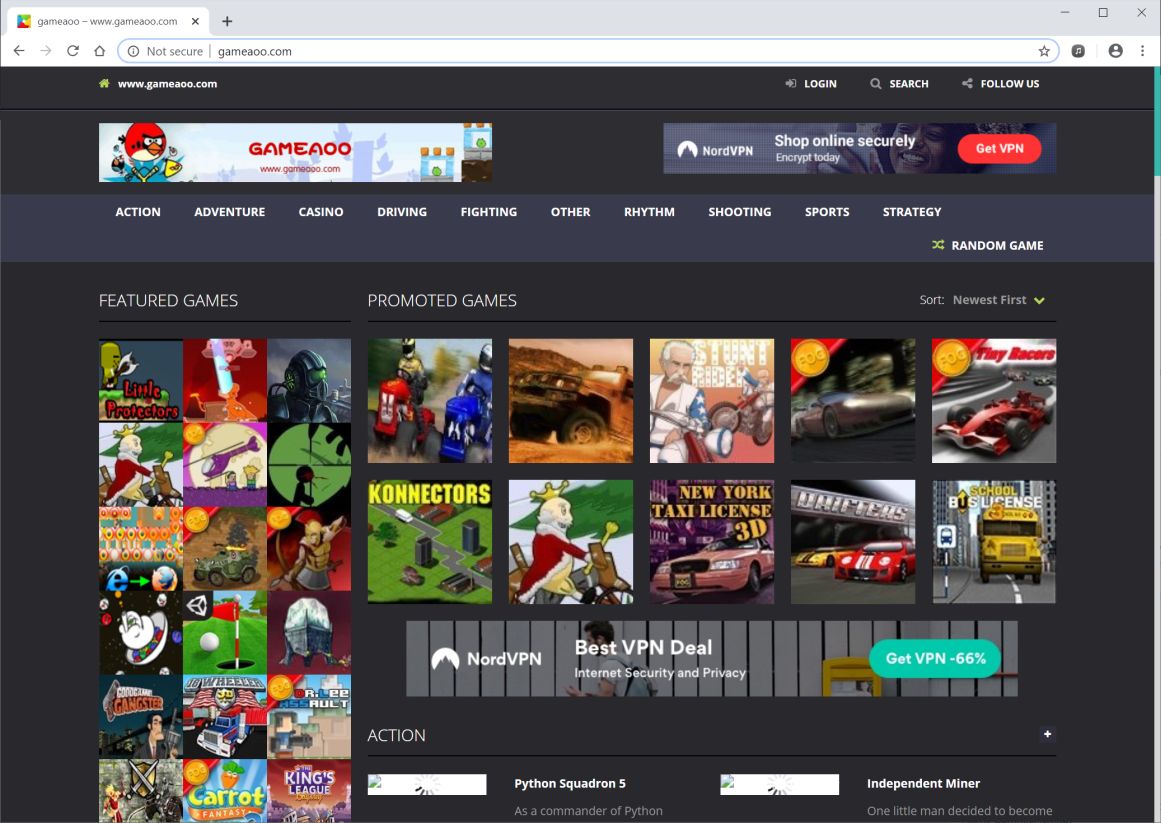Screen dimensions: 1161x823
Task: Open the Stunt Rider promoted game
Action: pos(712,400)
